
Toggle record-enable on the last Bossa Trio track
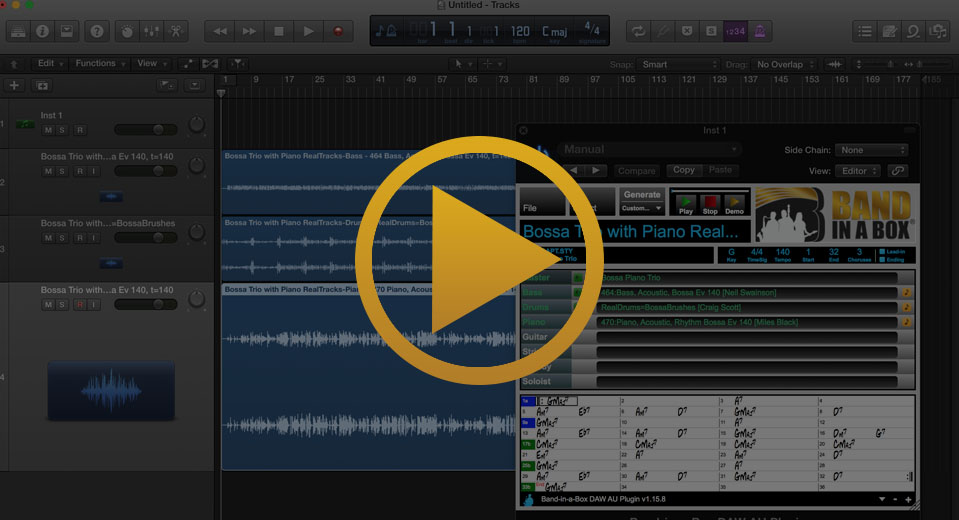tap(80, 305)
